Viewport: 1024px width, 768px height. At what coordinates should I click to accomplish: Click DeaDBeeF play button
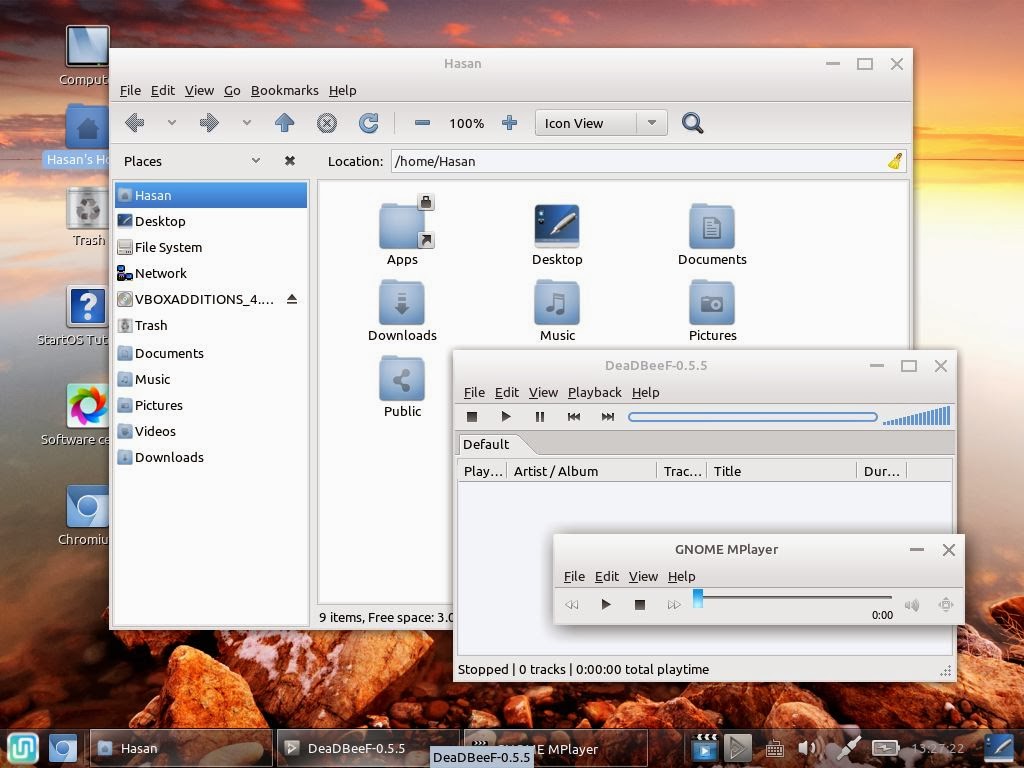(x=506, y=417)
